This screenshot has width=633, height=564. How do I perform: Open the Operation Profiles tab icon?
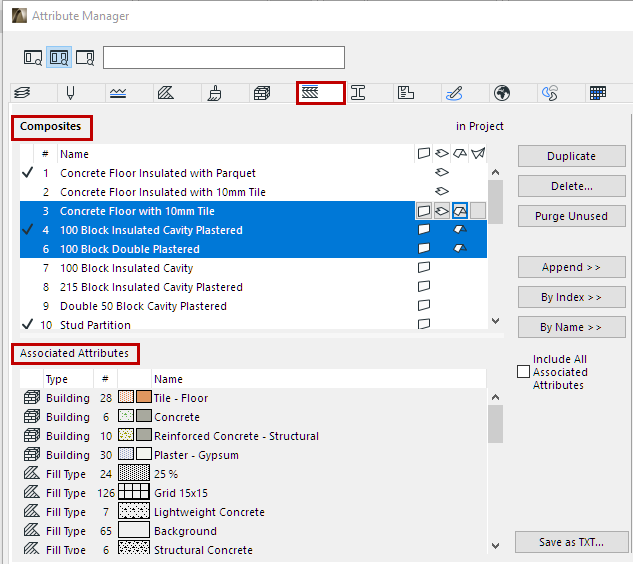click(x=550, y=93)
